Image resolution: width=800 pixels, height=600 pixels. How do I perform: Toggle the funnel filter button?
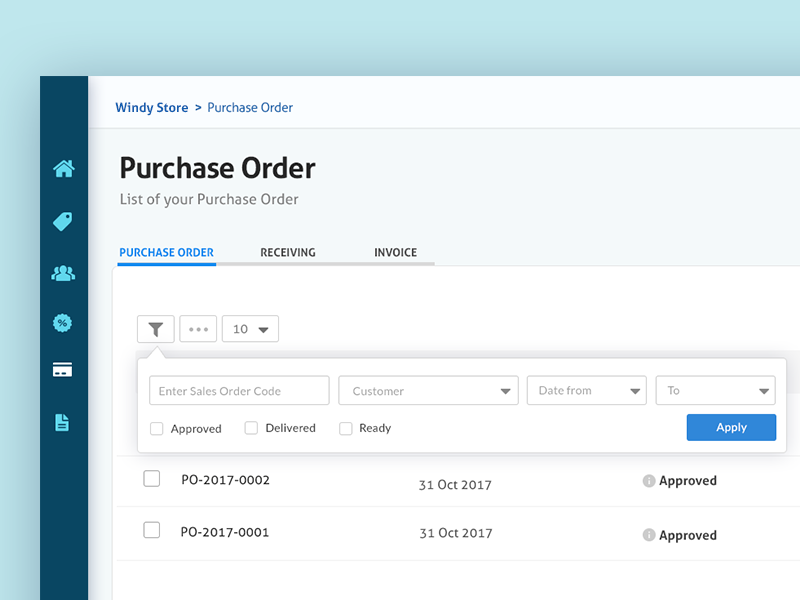coord(156,329)
